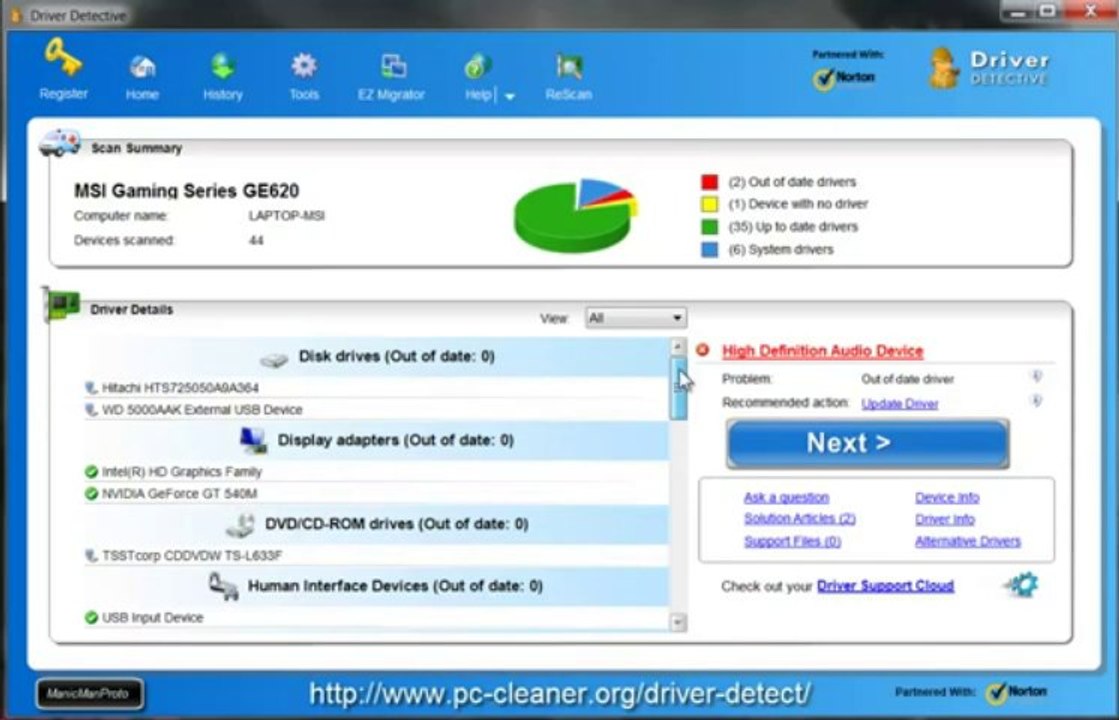Click the Human Interface Devices icon
Viewport: 1119px width, 720px height.
pyautogui.click(x=223, y=587)
